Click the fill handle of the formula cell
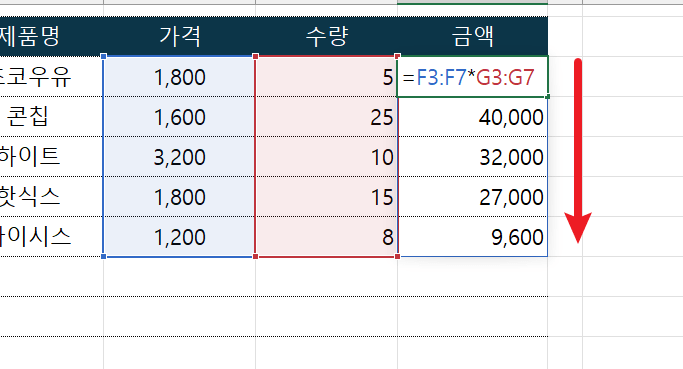 (548, 97)
